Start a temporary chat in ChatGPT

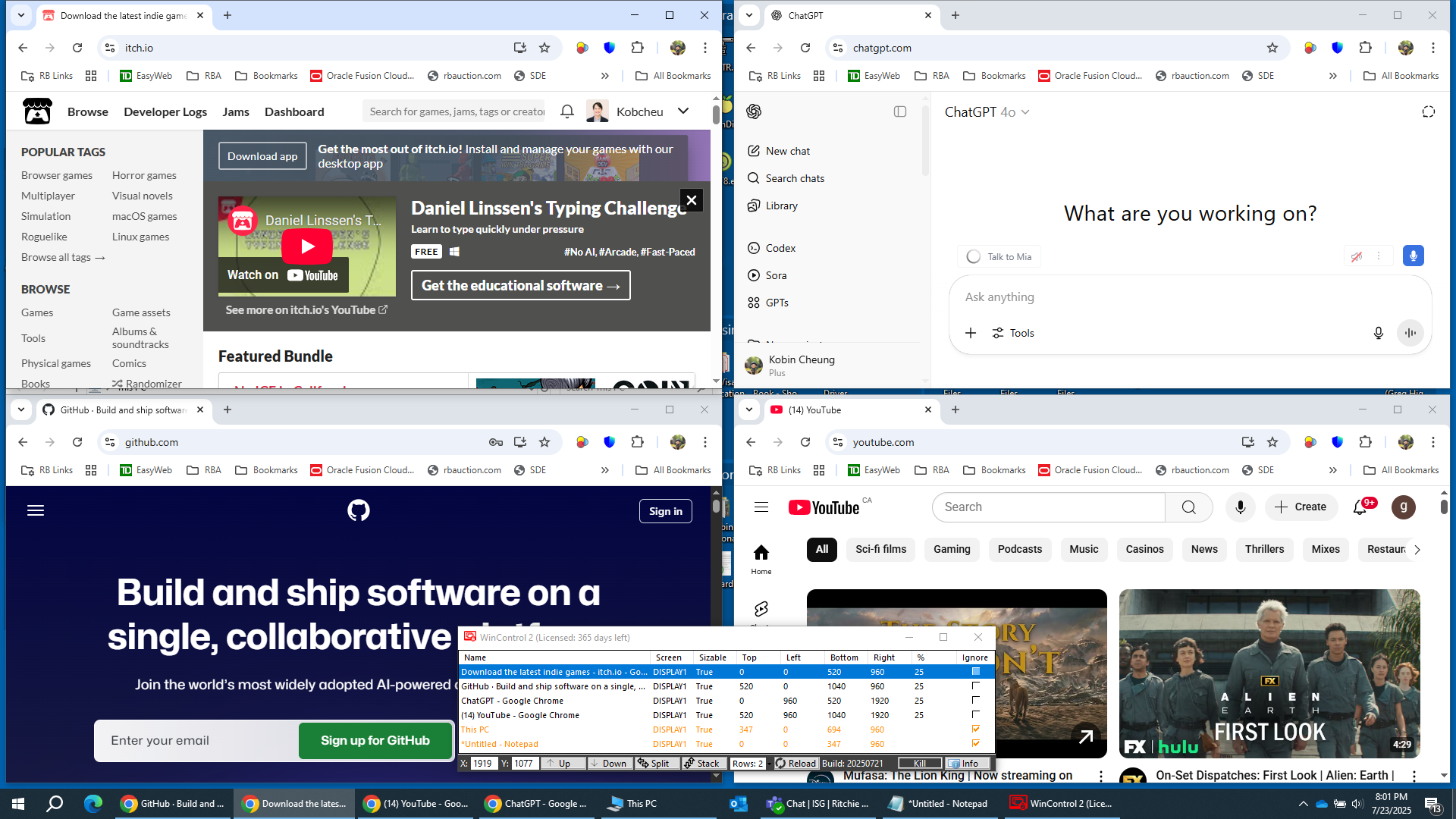[1429, 112]
